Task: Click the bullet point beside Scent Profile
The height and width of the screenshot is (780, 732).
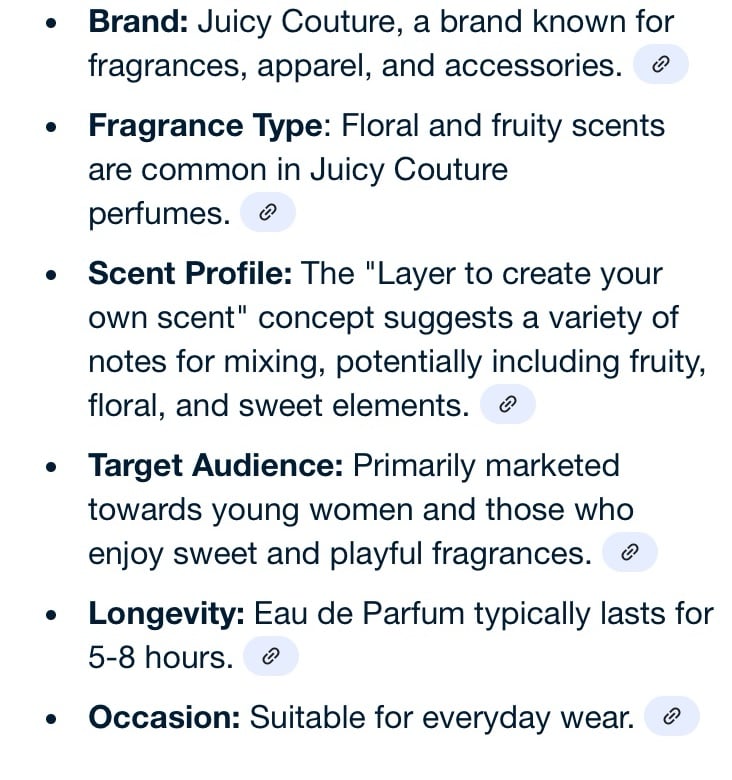Action: click(x=51, y=275)
